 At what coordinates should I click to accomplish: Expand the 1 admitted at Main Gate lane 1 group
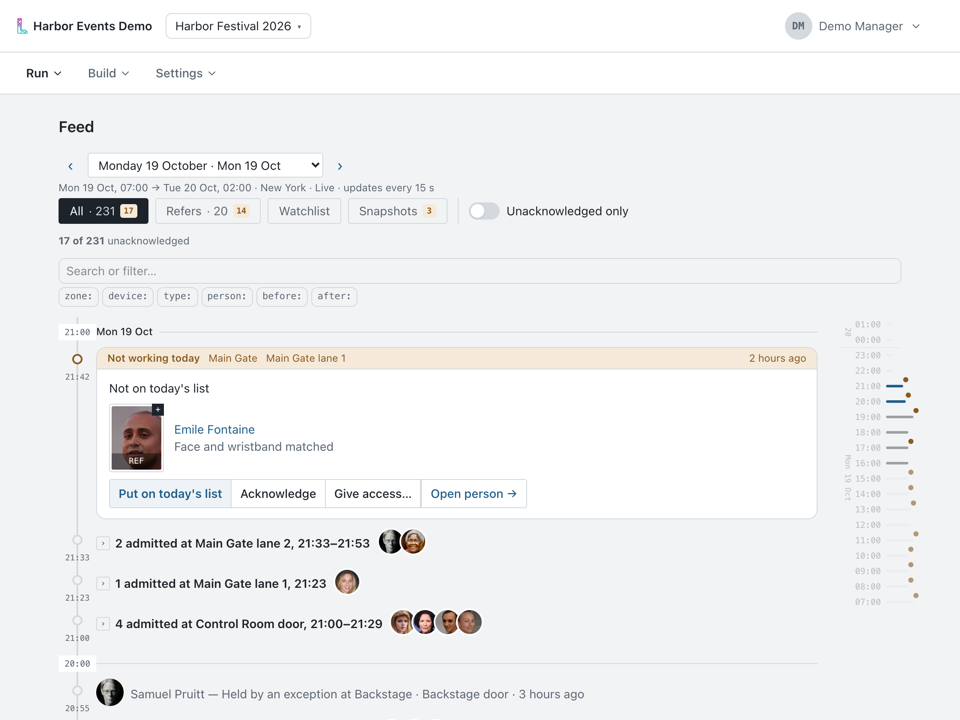(x=103, y=583)
